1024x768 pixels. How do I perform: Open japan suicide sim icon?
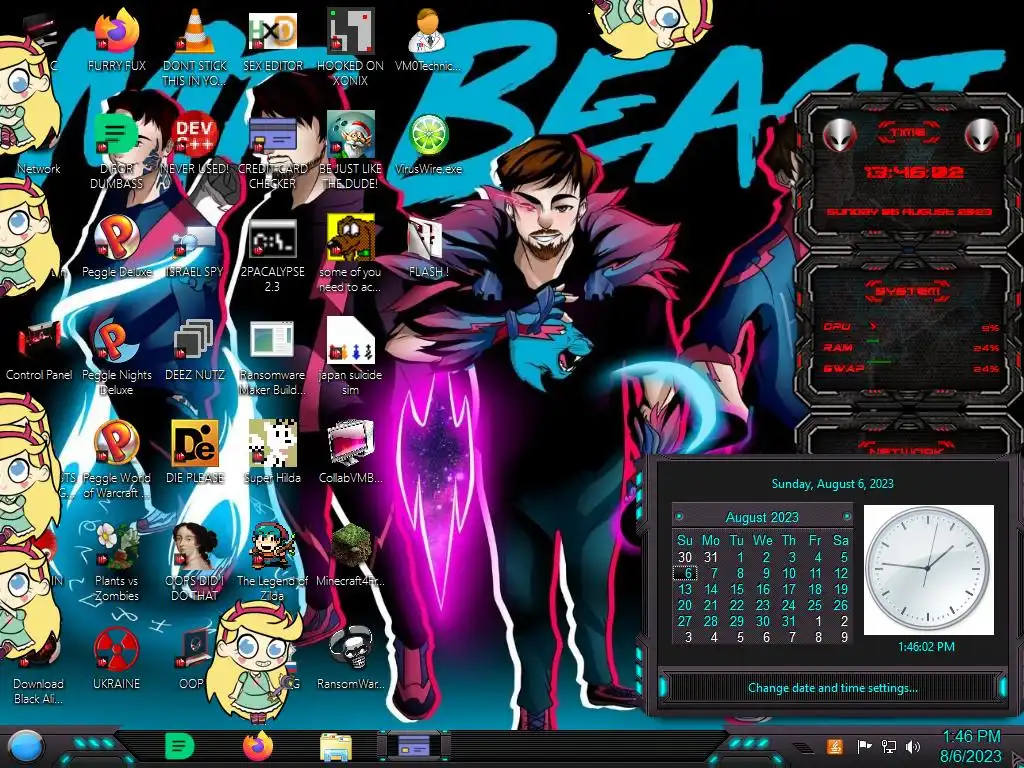point(350,341)
